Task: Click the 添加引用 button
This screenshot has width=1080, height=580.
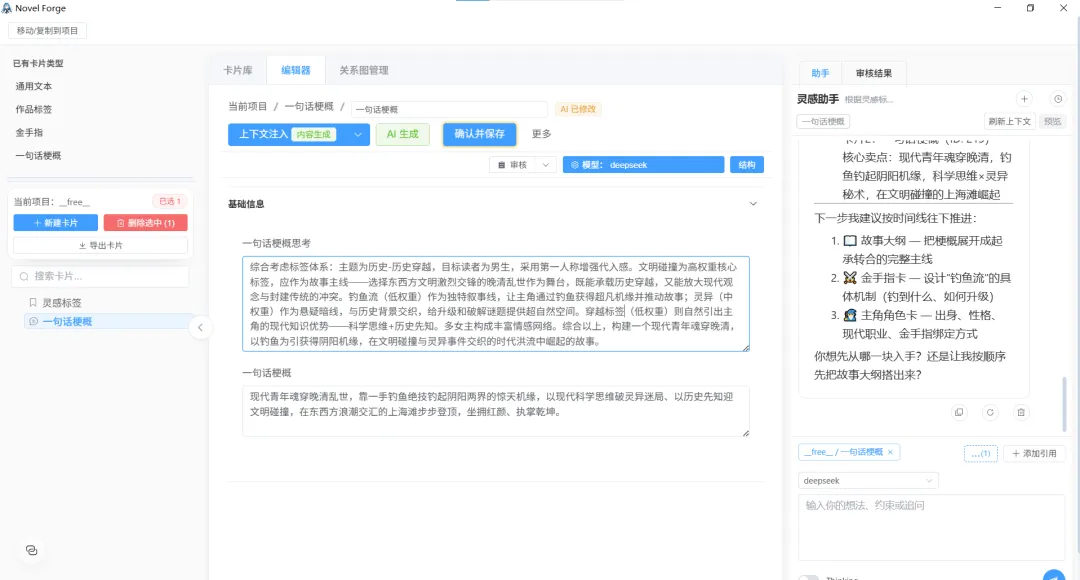Action: click(x=1034, y=453)
